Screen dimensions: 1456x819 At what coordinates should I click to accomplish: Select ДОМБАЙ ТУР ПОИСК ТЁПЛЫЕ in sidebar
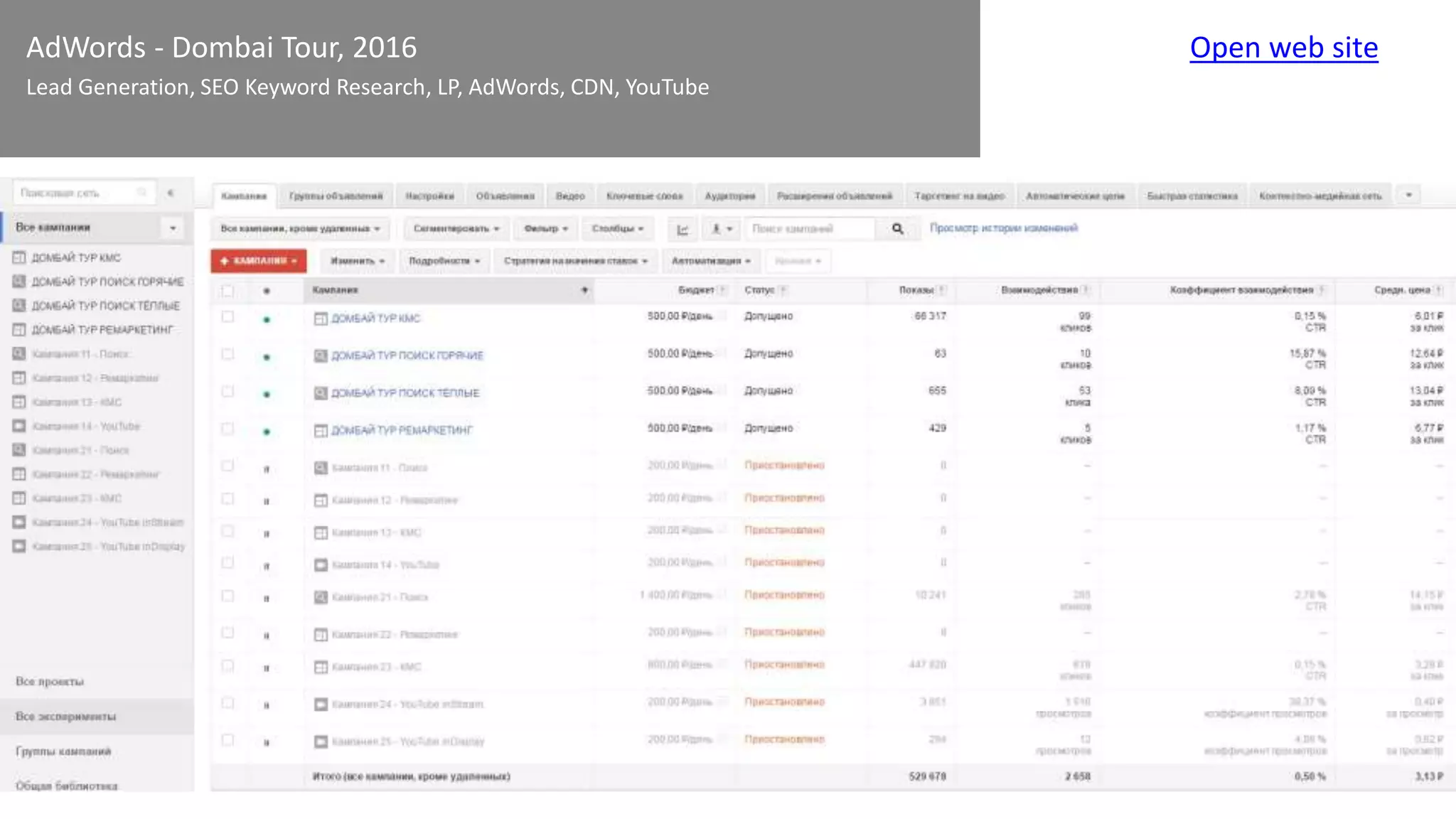pos(105,306)
